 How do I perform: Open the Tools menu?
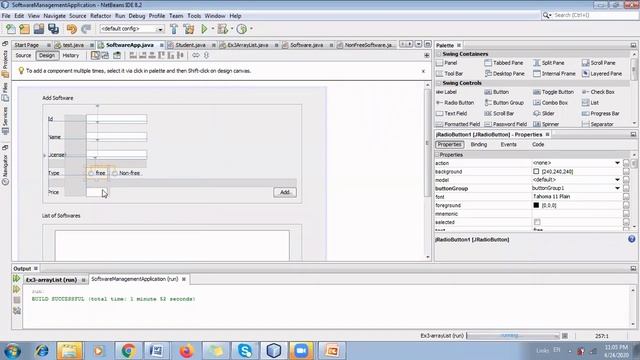tap(194, 16)
